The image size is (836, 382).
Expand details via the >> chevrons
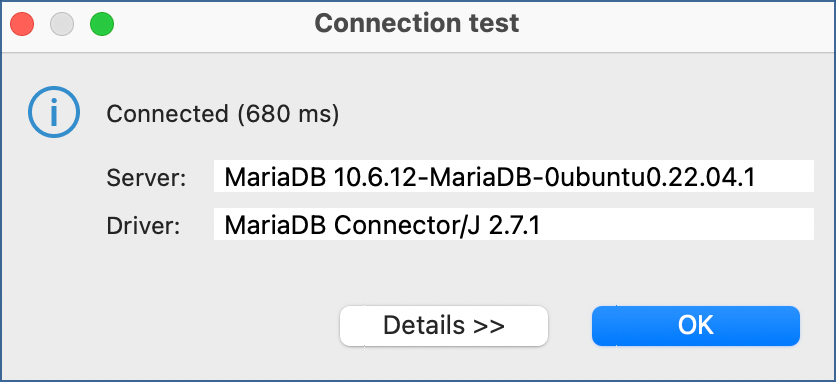(x=489, y=325)
